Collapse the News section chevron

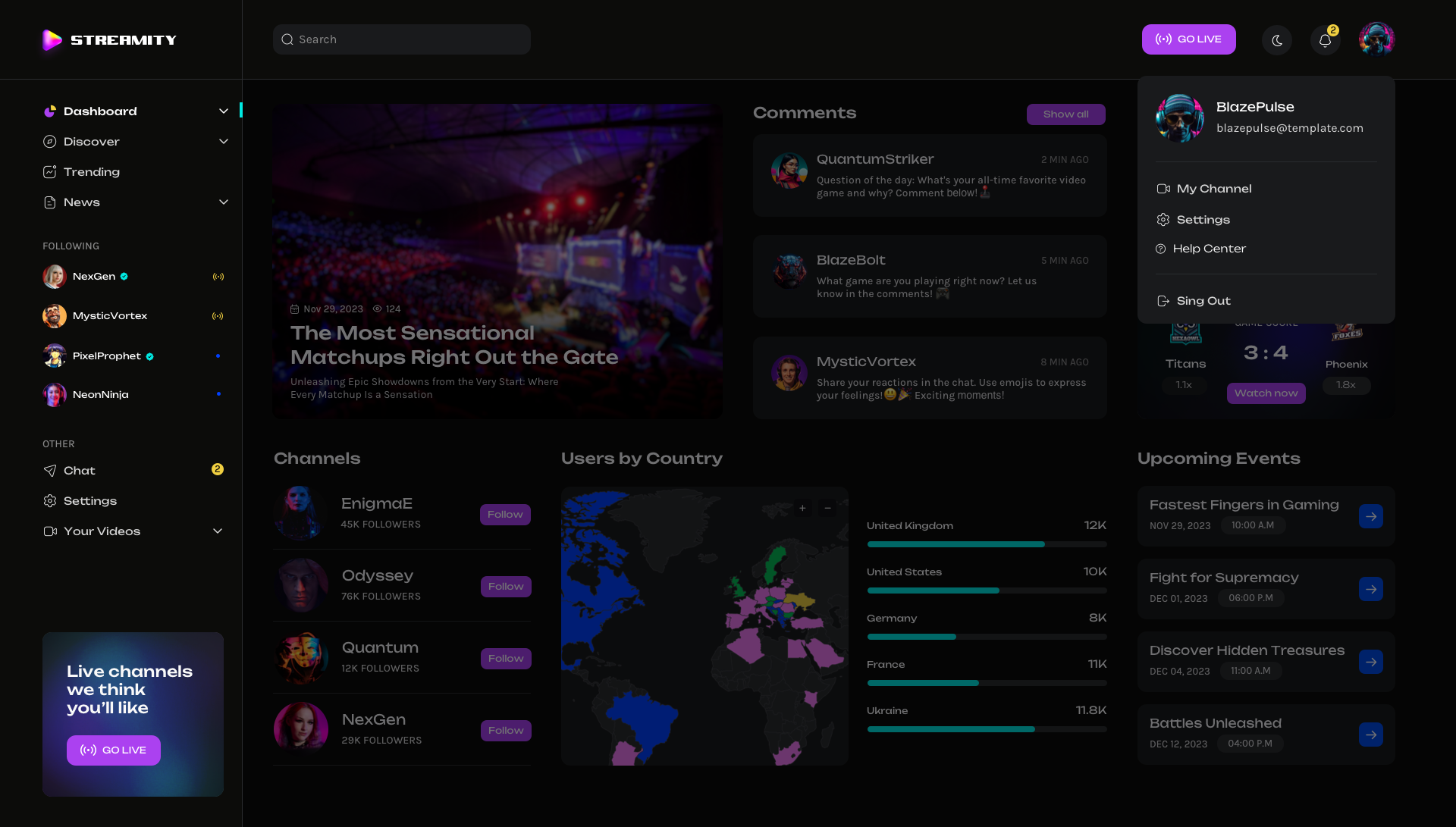[x=224, y=202]
